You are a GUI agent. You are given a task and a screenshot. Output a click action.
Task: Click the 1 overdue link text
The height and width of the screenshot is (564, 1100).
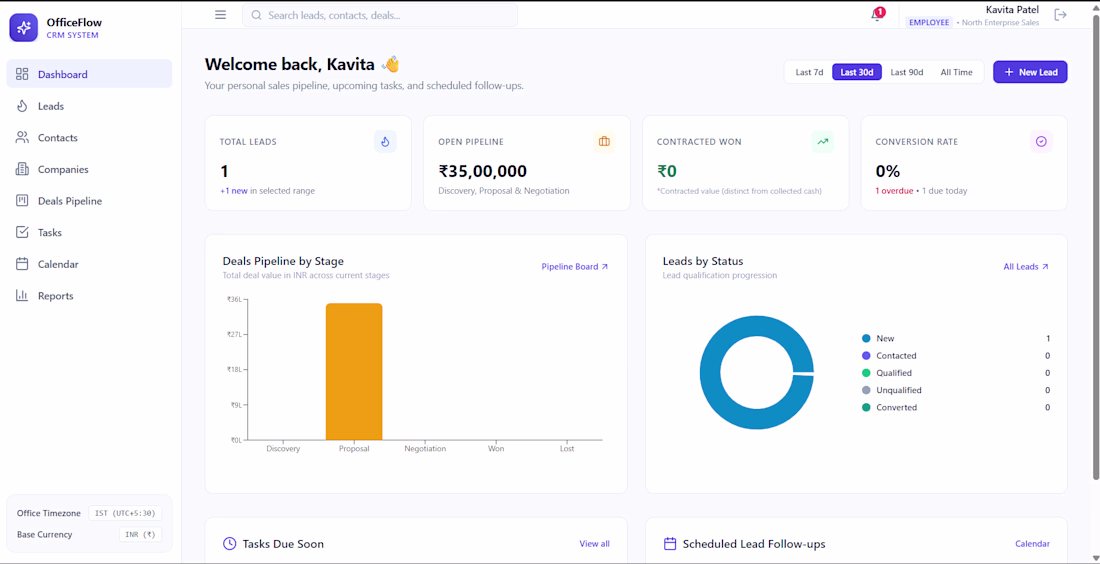894,191
